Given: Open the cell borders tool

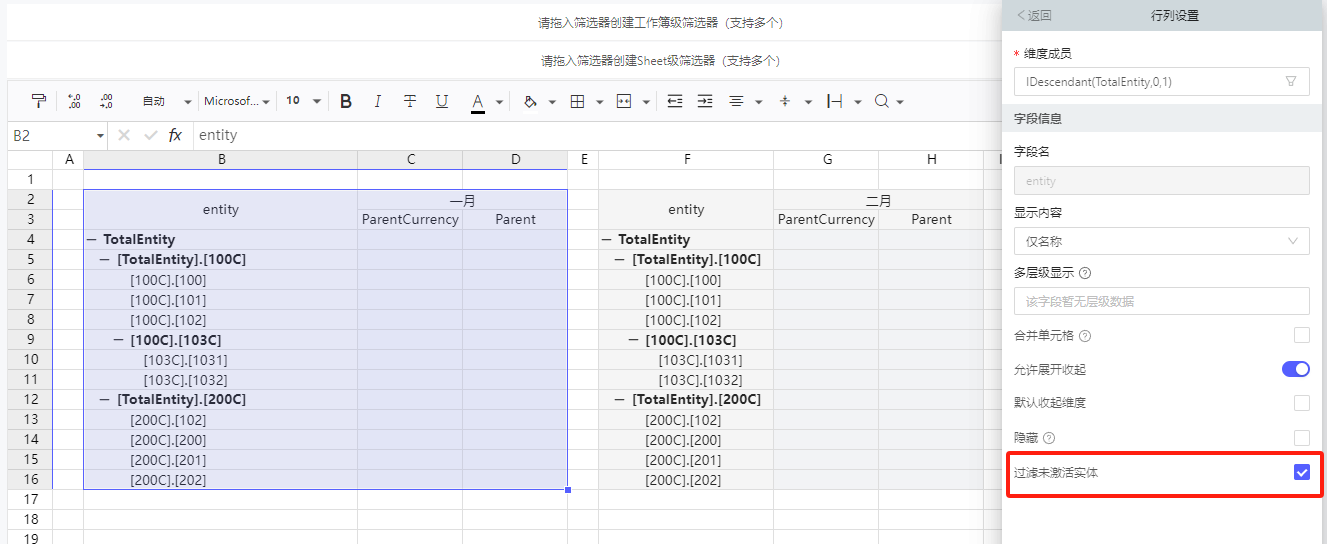Looking at the screenshot, I should [x=577, y=101].
